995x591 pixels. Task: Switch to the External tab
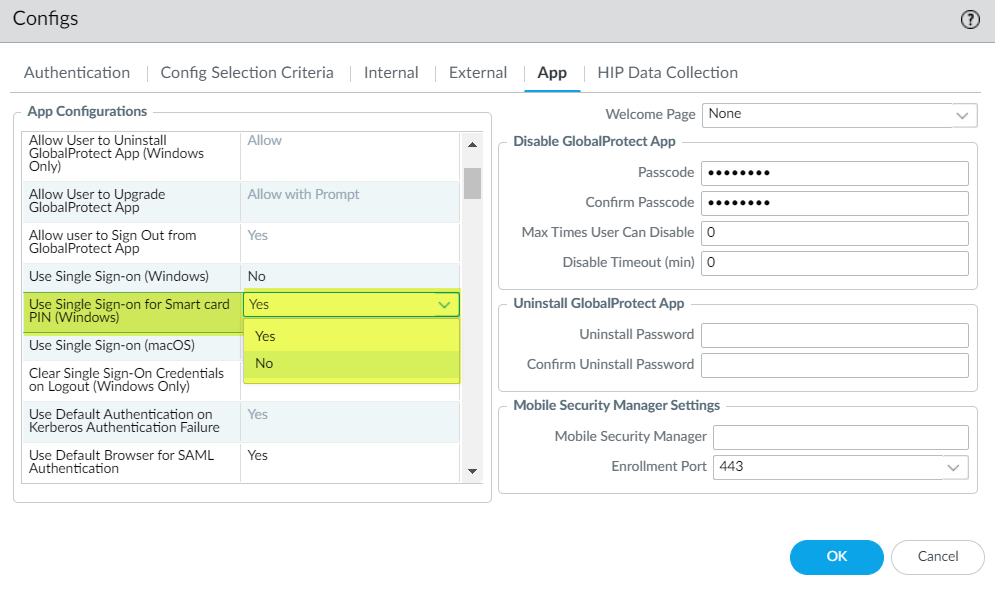pos(477,72)
